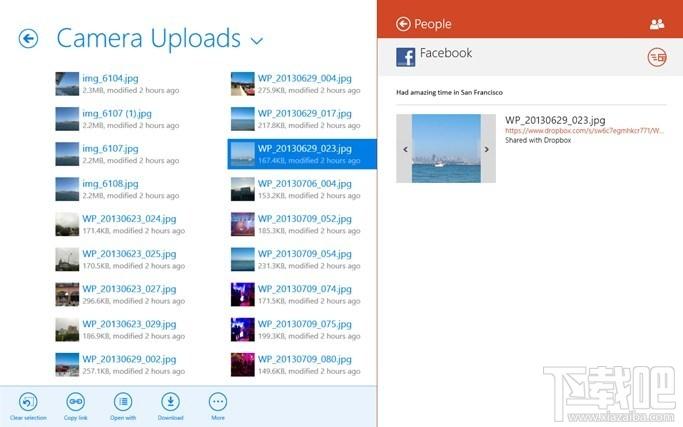Show previous image in share preview
The image size is (683, 427).
(405, 149)
